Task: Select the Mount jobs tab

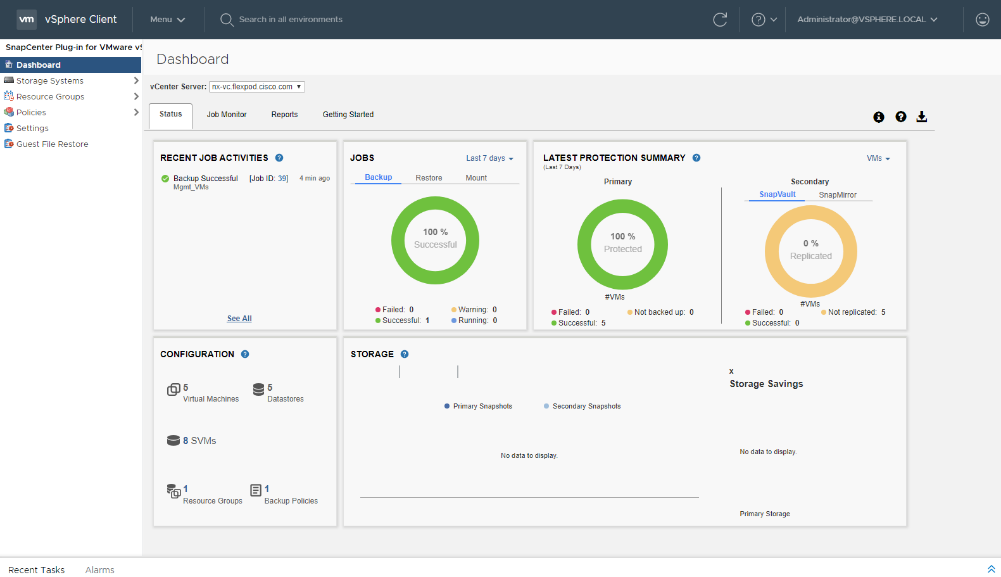Action: (476, 178)
